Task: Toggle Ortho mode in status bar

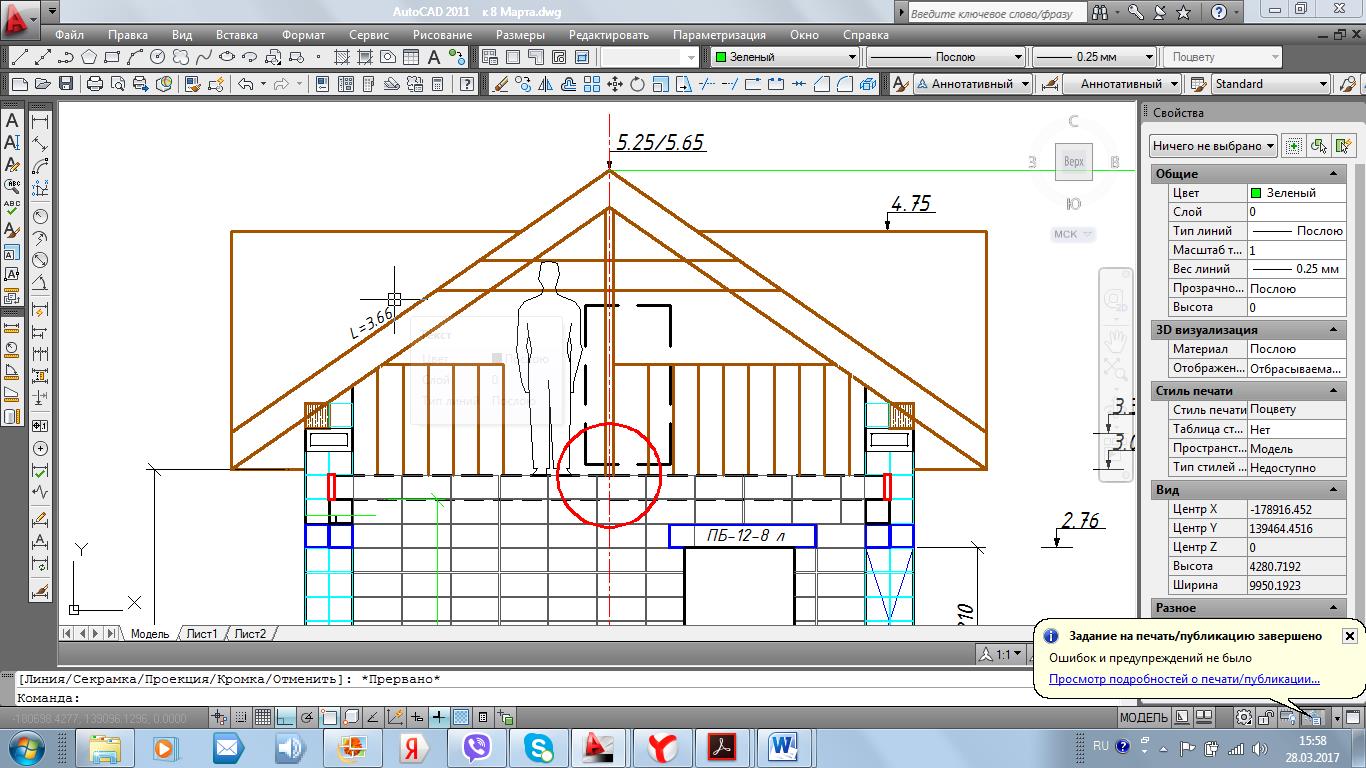Action: click(x=285, y=717)
